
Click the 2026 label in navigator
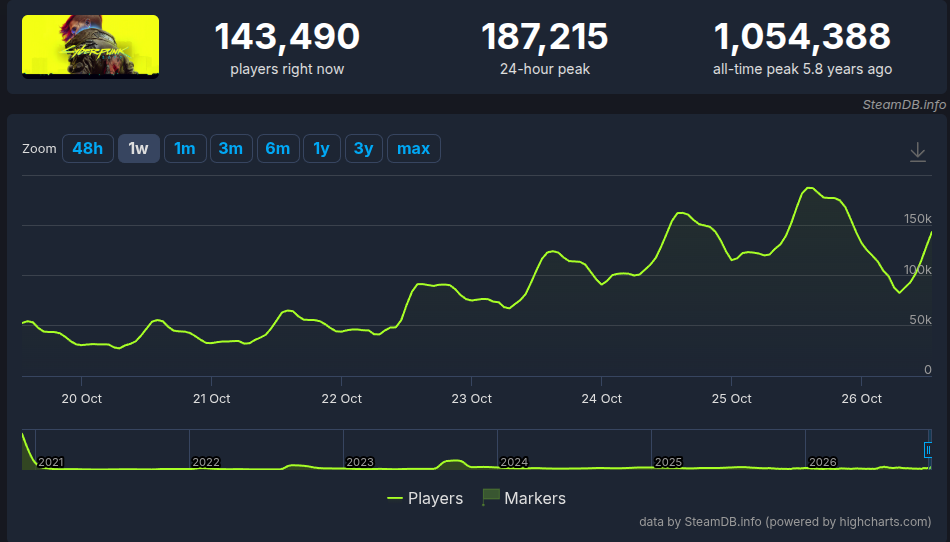click(x=823, y=462)
